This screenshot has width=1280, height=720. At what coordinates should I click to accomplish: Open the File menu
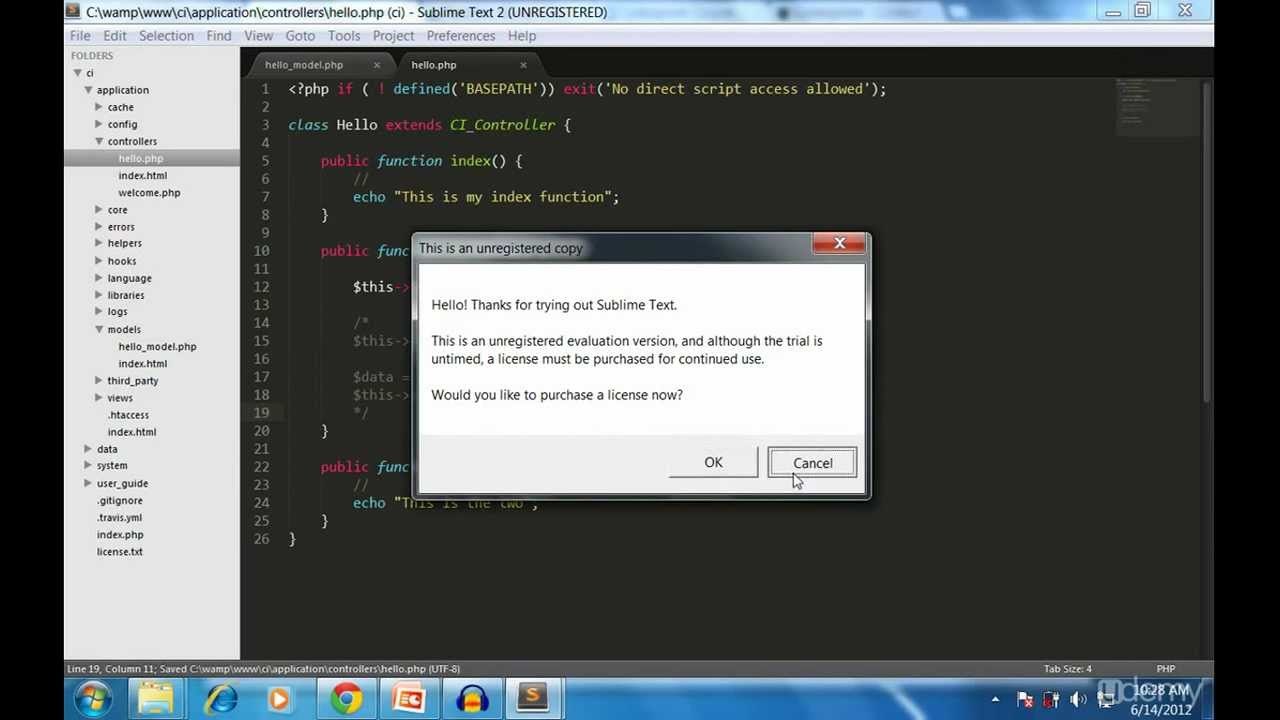80,35
